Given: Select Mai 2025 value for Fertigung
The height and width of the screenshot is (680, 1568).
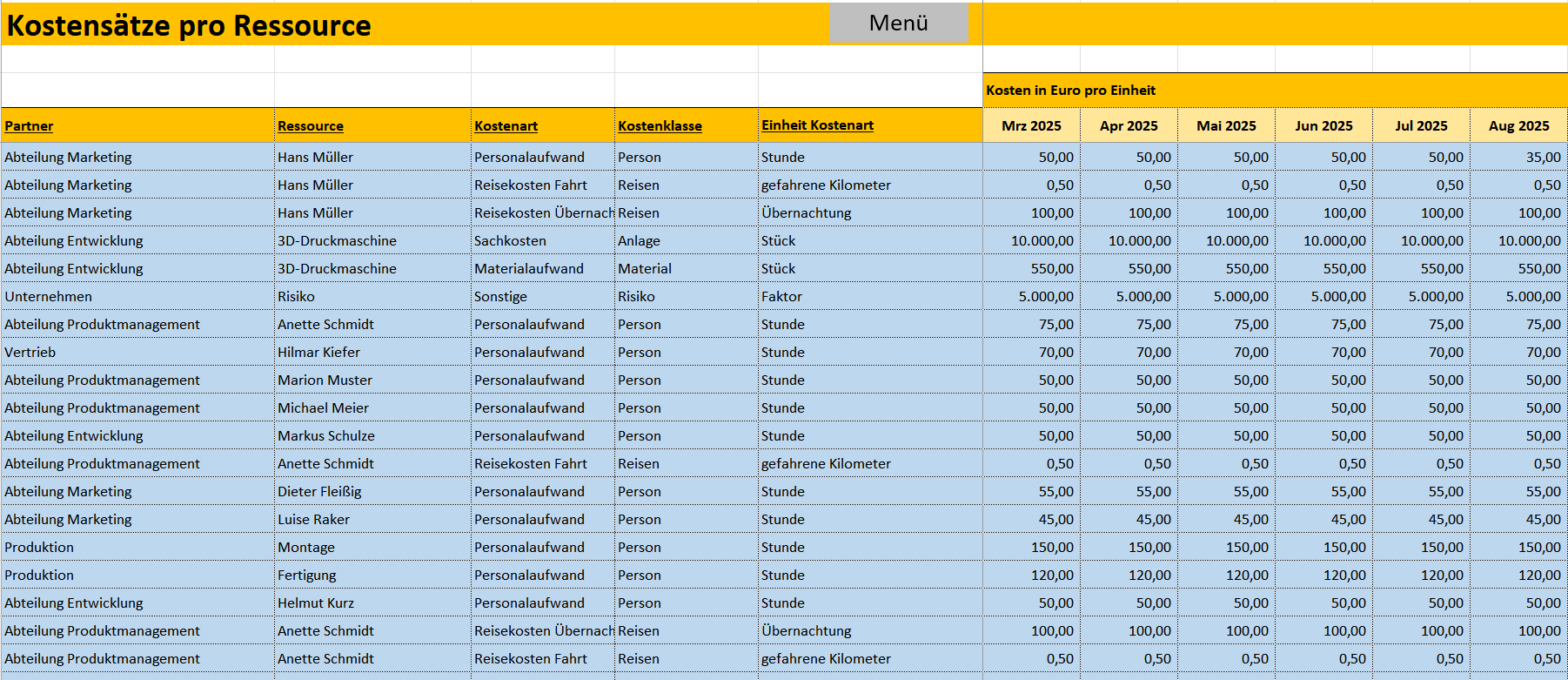Looking at the screenshot, I should [x=1226, y=575].
